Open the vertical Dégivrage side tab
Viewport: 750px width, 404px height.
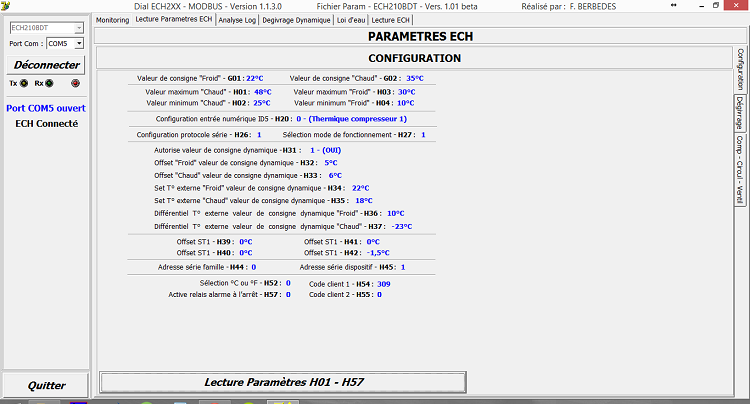(x=741, y=114)
